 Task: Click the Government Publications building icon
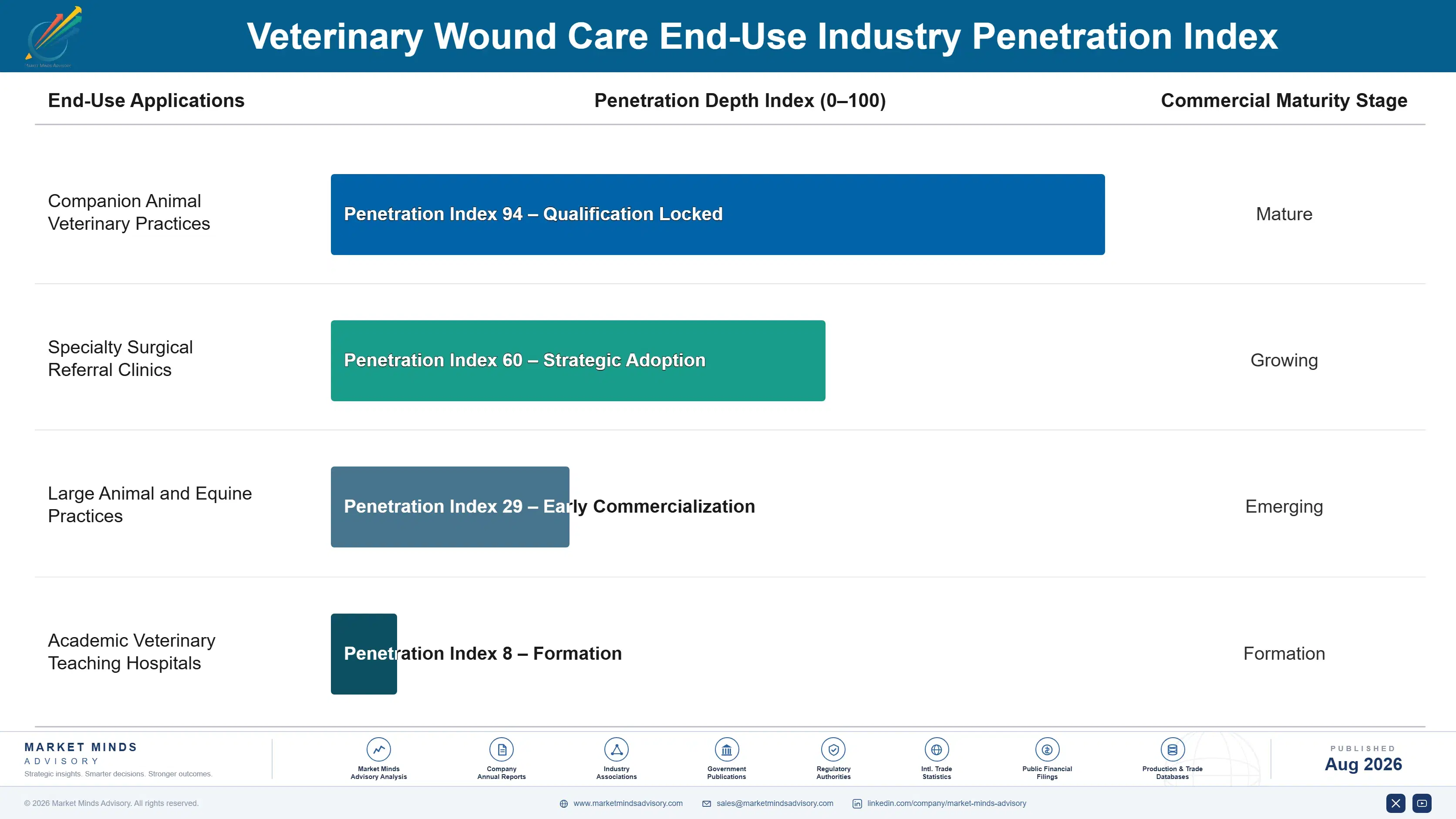(x=726, y=749)
